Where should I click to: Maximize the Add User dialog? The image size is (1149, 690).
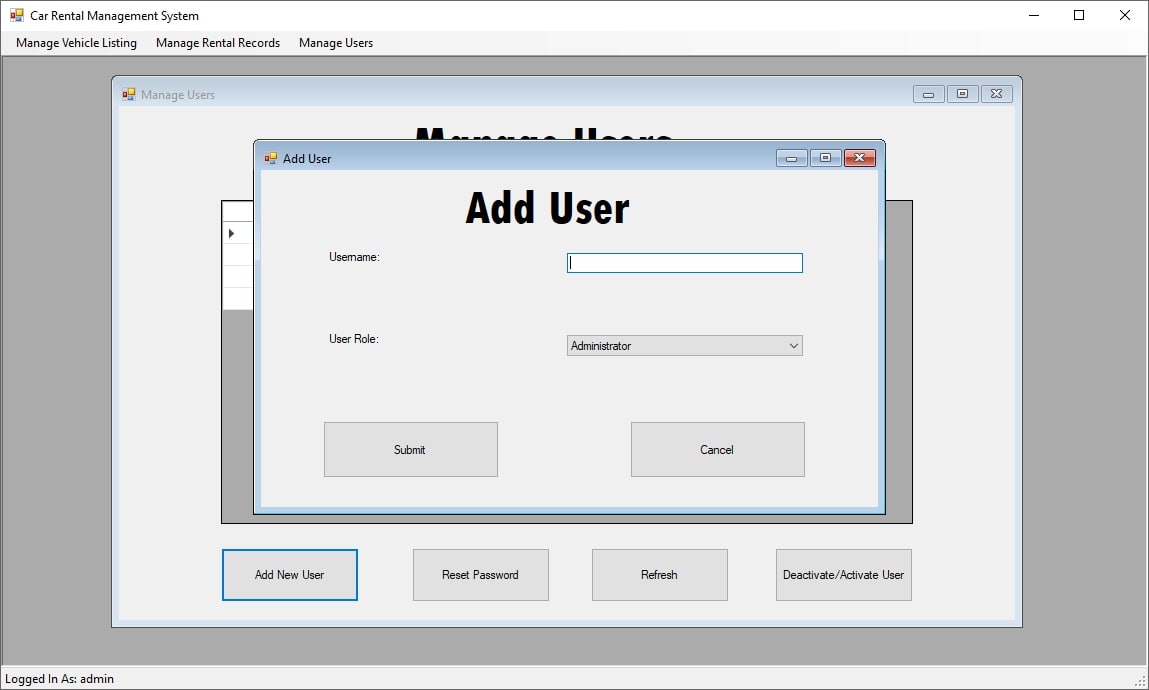[825, 158]
